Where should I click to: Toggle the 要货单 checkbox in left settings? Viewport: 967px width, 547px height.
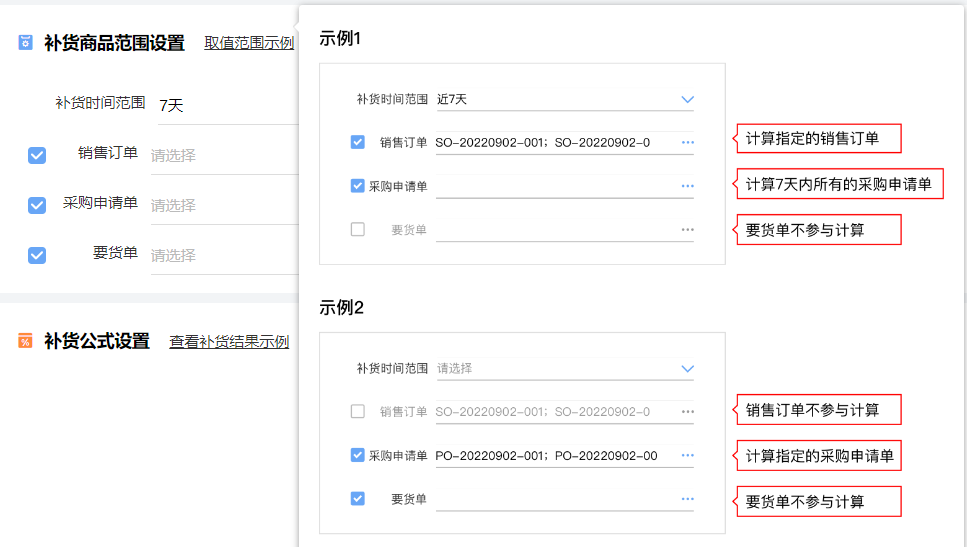37,255
